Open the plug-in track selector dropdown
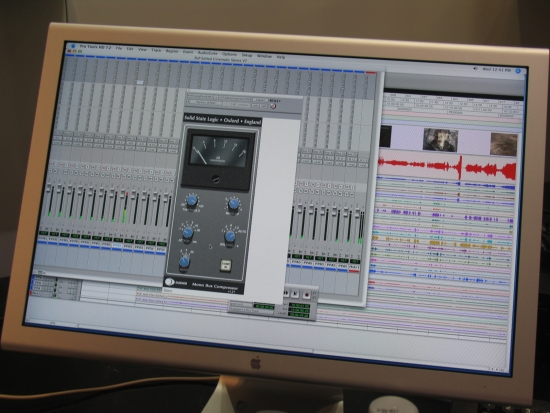Screen dimensions: 550x413 pyautogui.click(x=203, y=96)
